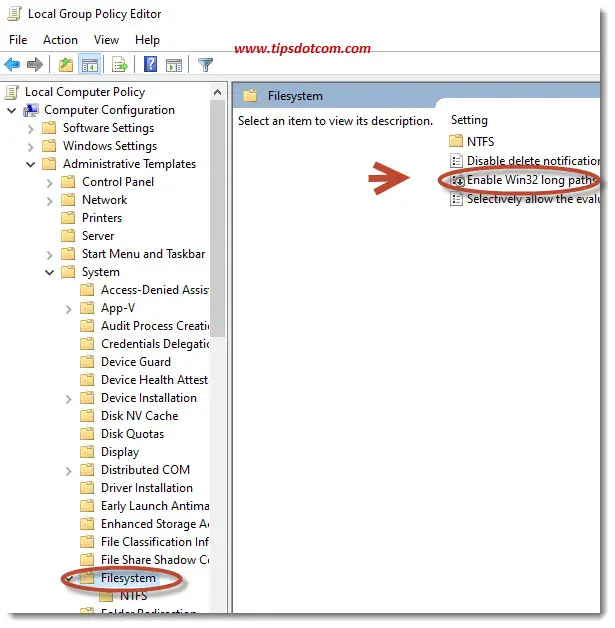The width and height of the screenshot is (615, 628).
Task: Open Enable Win32 long paths setting text
Action: (x=532, y=181)
